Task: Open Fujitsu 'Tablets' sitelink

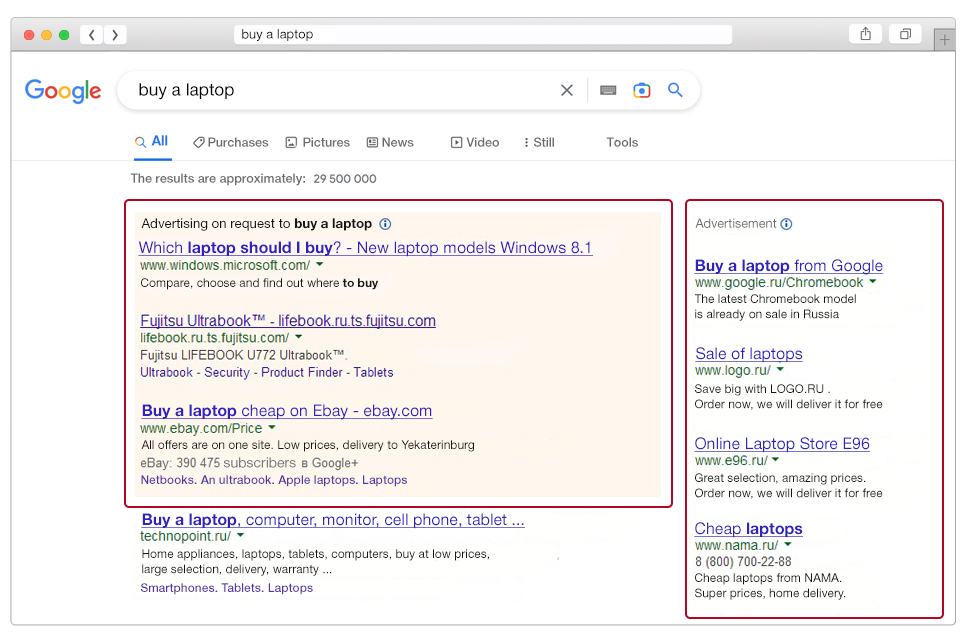Action: click(x=373, y=372)
